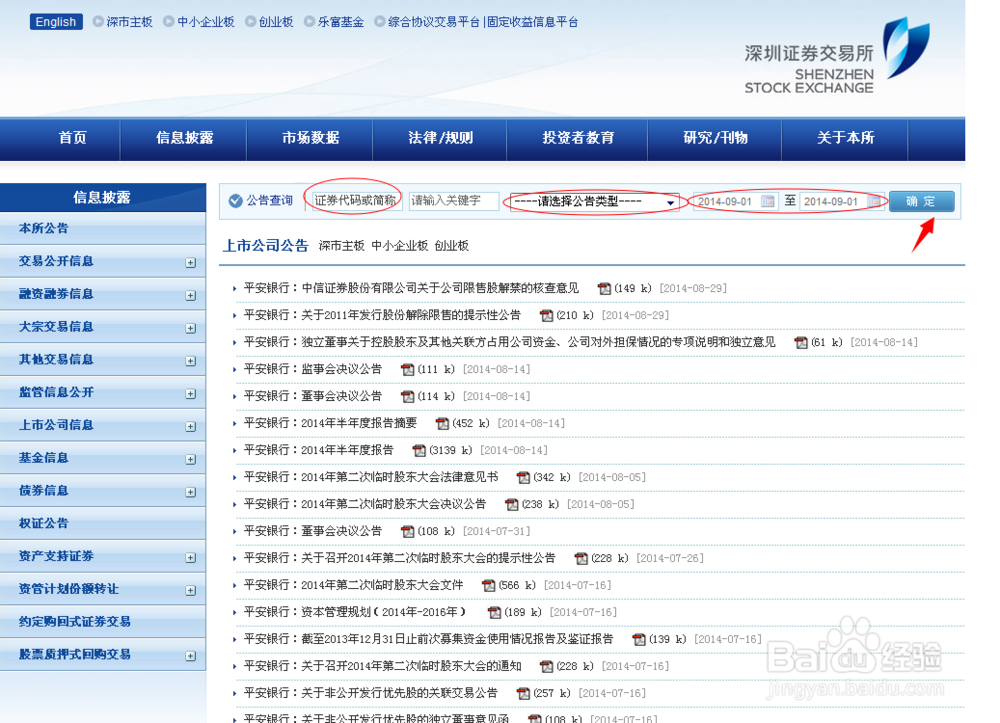Open PDF icon for 优先股的关联交易公告
Image resolution: width=1000 pixels, height=723 pixels.
(x=523, y=694)
